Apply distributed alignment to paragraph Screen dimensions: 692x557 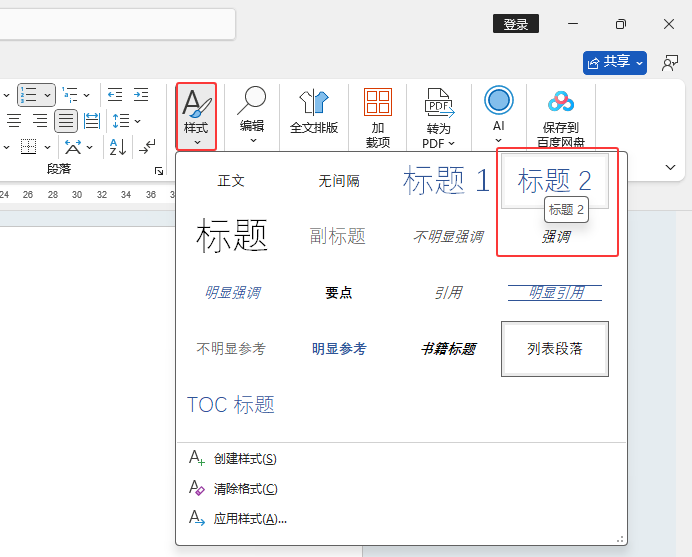(92, 121)
